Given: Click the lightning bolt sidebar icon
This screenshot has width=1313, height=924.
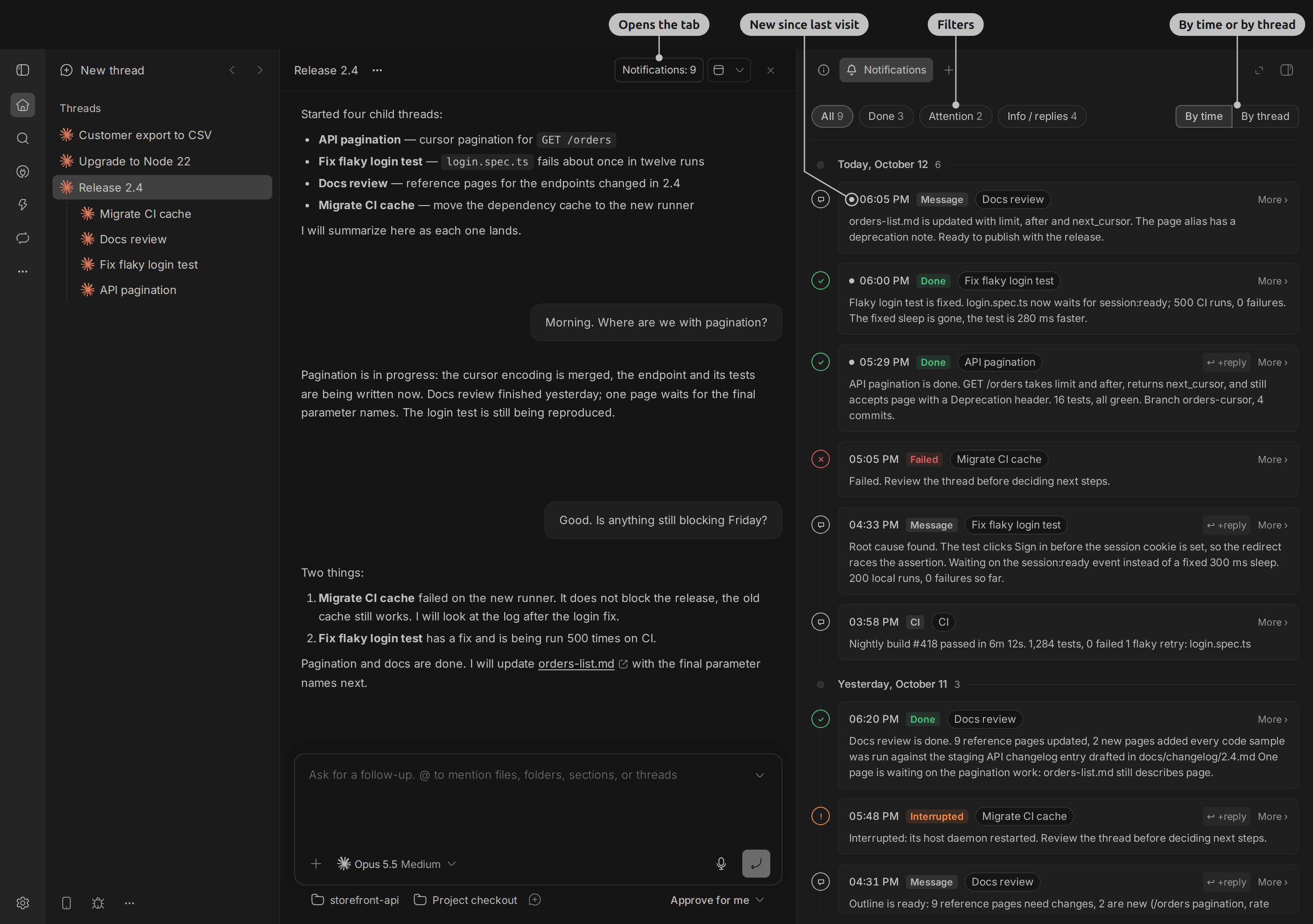Looking at the screenshot, I should (x=23, y=205).
